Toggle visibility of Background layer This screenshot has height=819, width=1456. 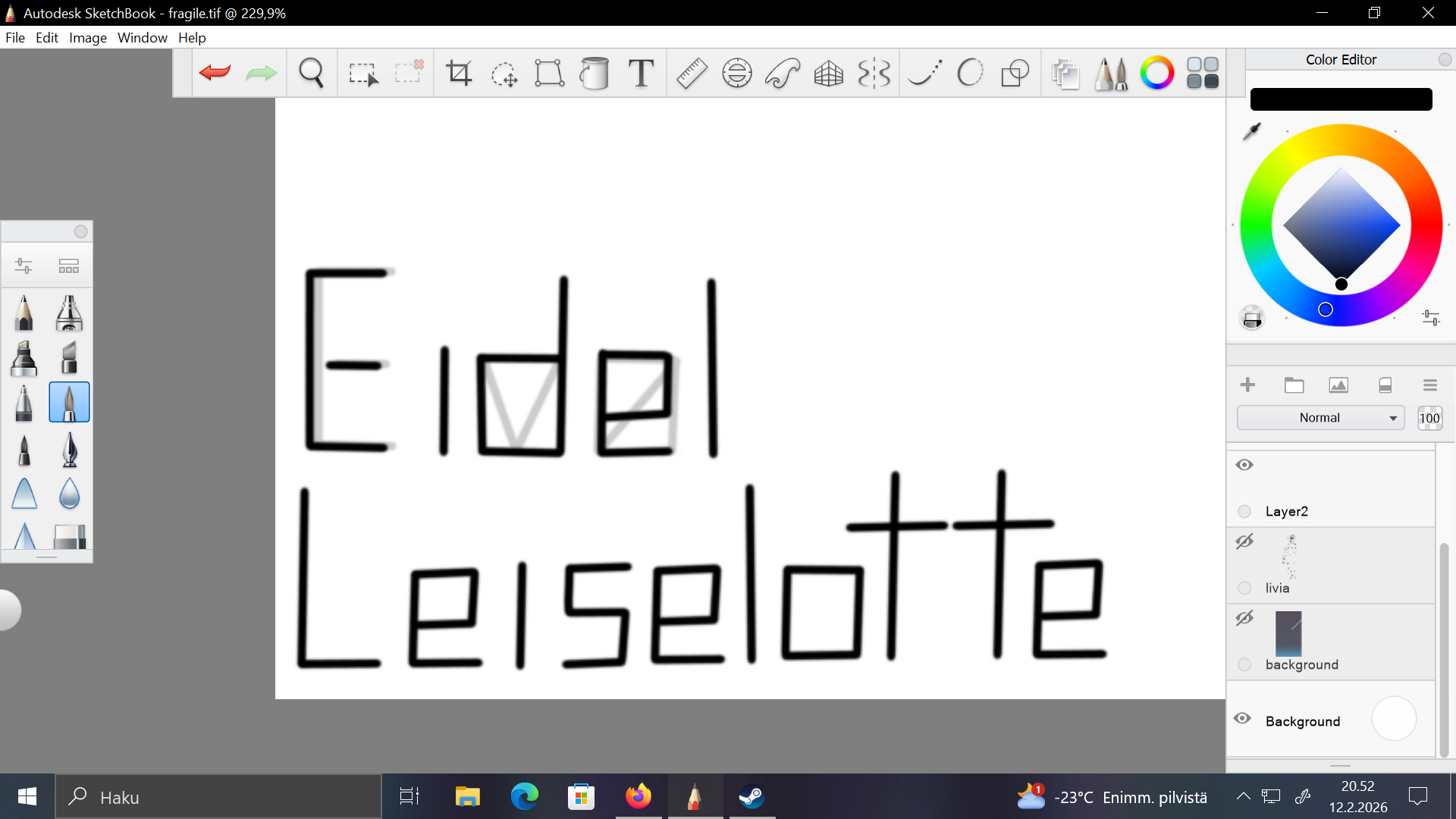click(1242, 718)
